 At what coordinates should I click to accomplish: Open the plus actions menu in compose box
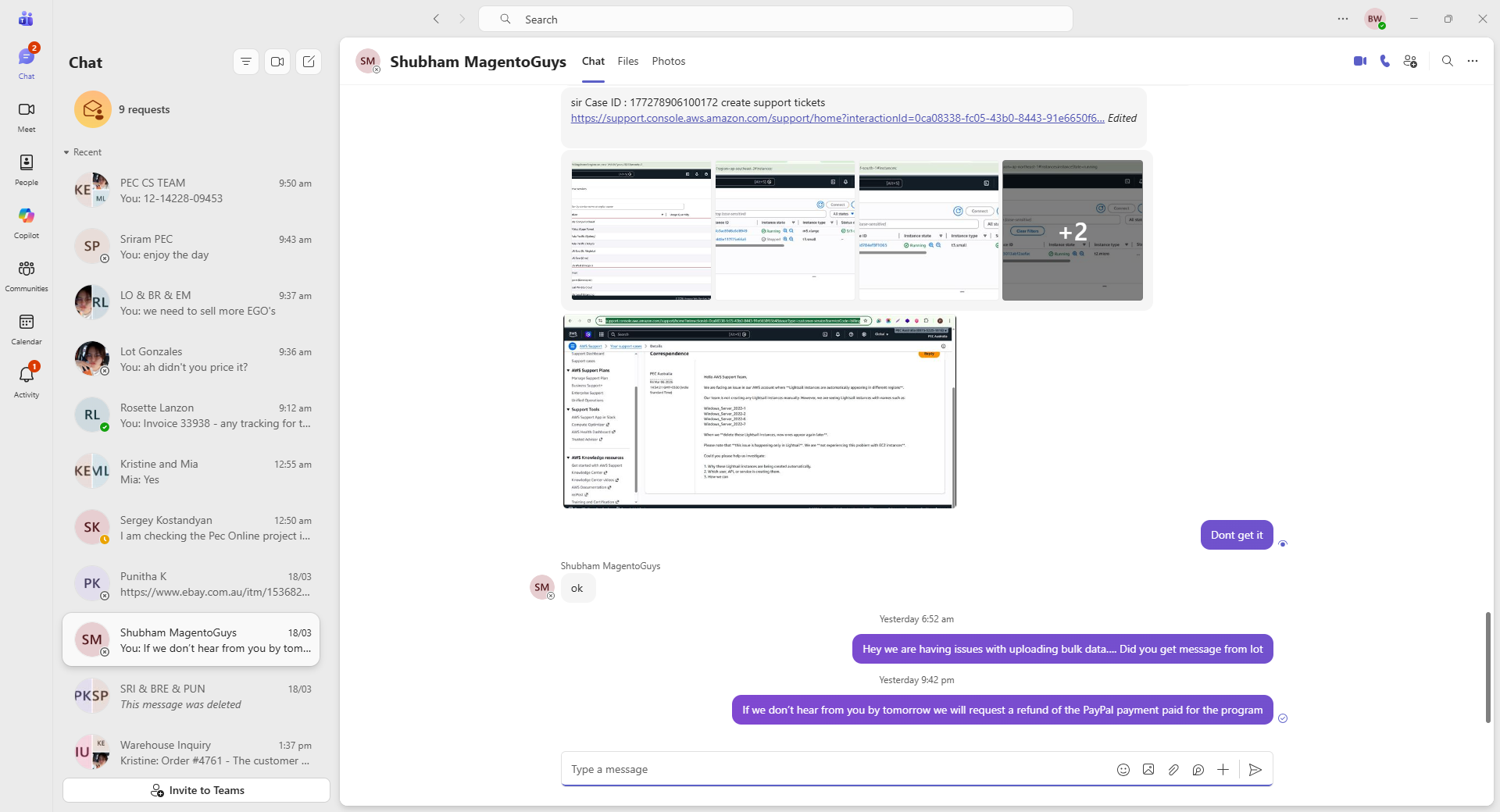coord(1223,770)
